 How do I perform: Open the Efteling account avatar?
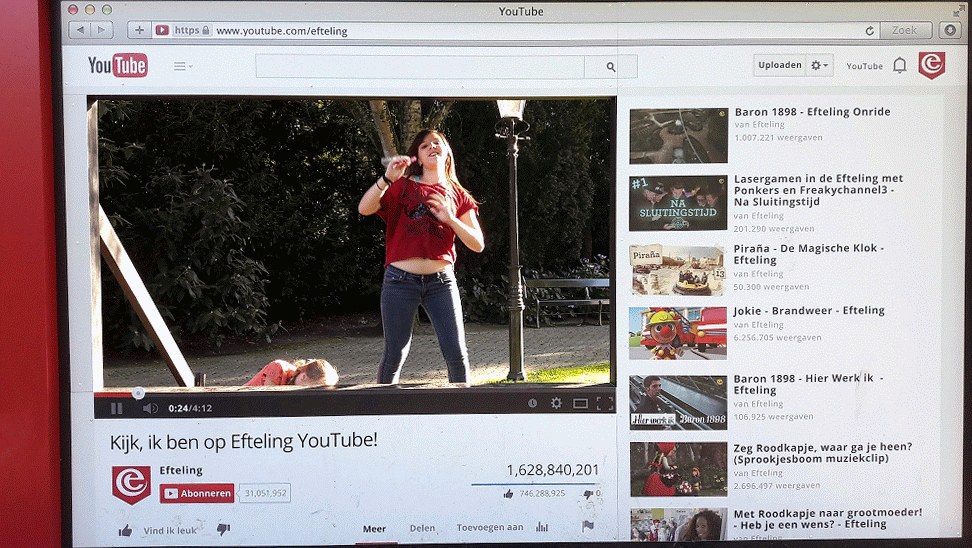(x=932, y=65)
